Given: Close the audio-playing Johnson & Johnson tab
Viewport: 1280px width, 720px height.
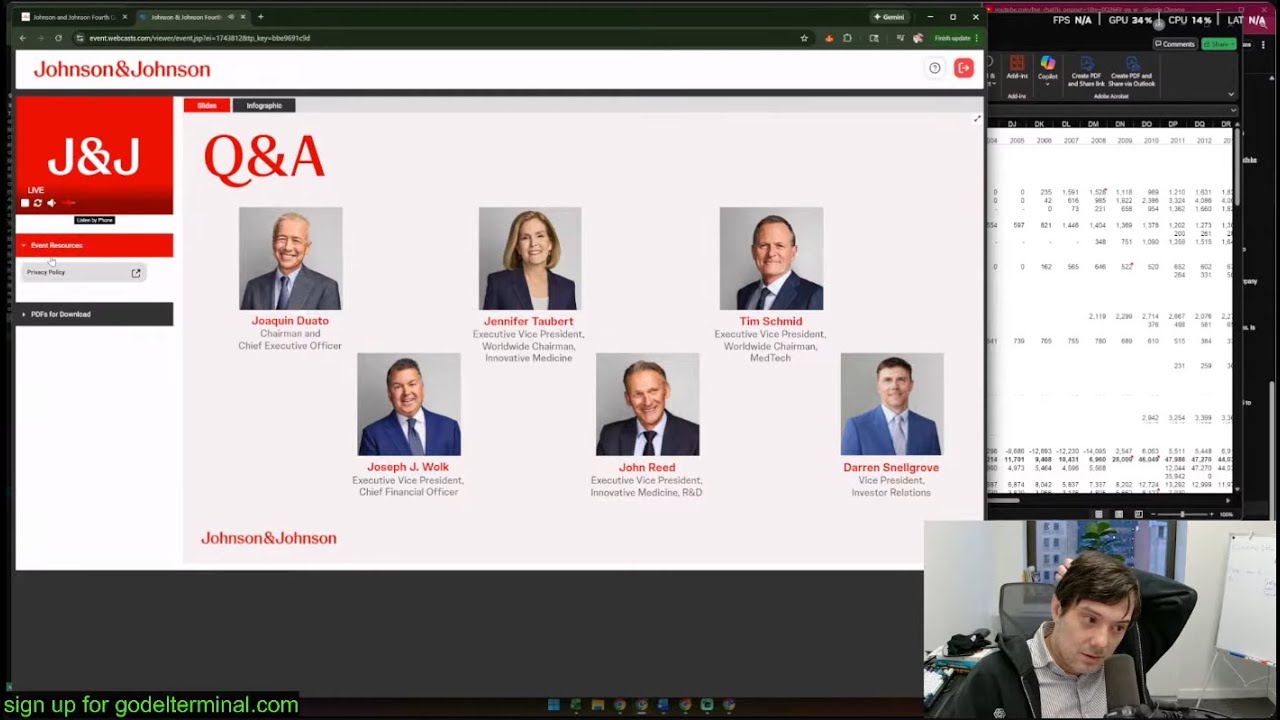Looking at the screenshot, I should (x=243, y=17).
